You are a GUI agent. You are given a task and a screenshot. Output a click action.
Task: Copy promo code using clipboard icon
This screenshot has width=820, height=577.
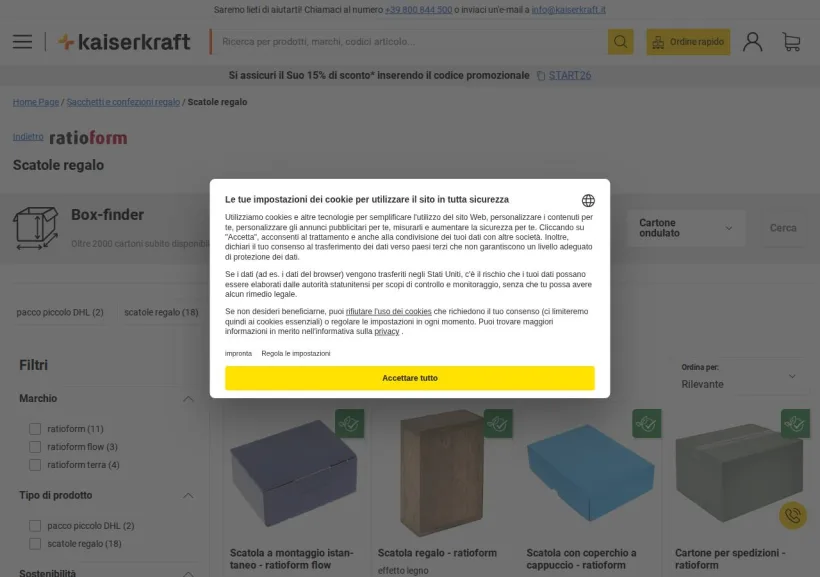(x=541, y=76)
